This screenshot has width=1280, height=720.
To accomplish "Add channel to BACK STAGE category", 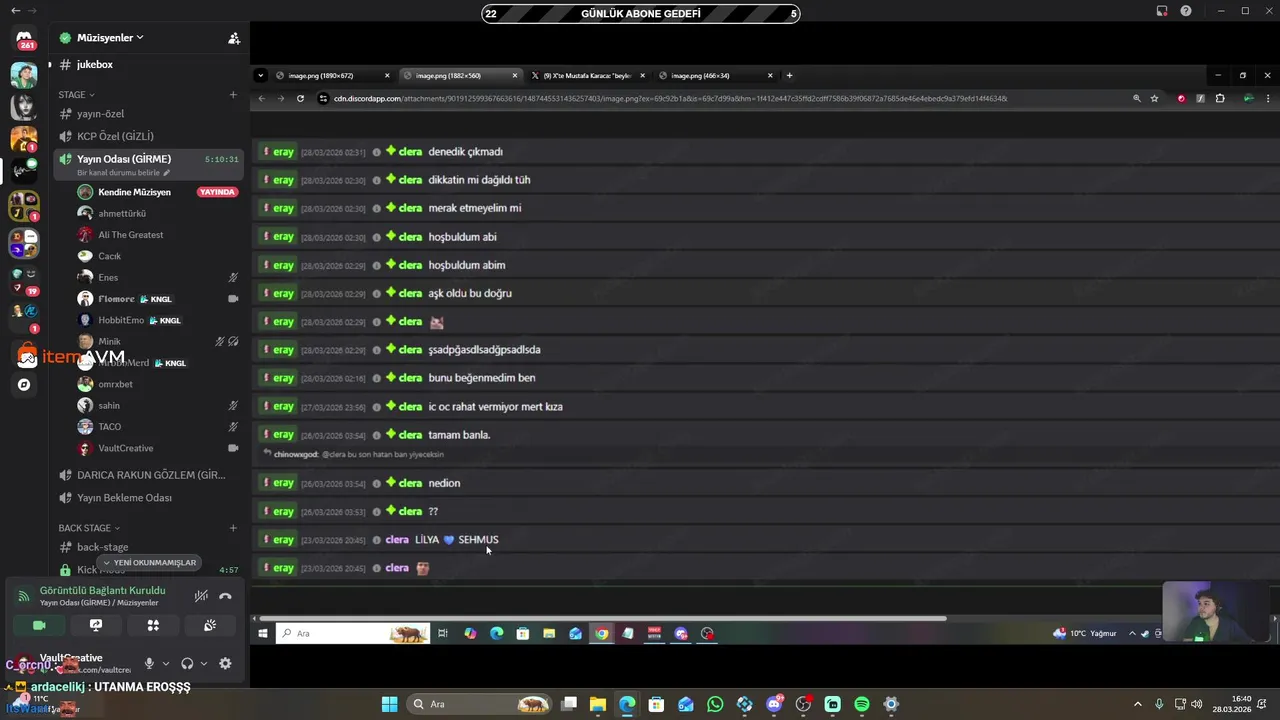I will [233, 528].
